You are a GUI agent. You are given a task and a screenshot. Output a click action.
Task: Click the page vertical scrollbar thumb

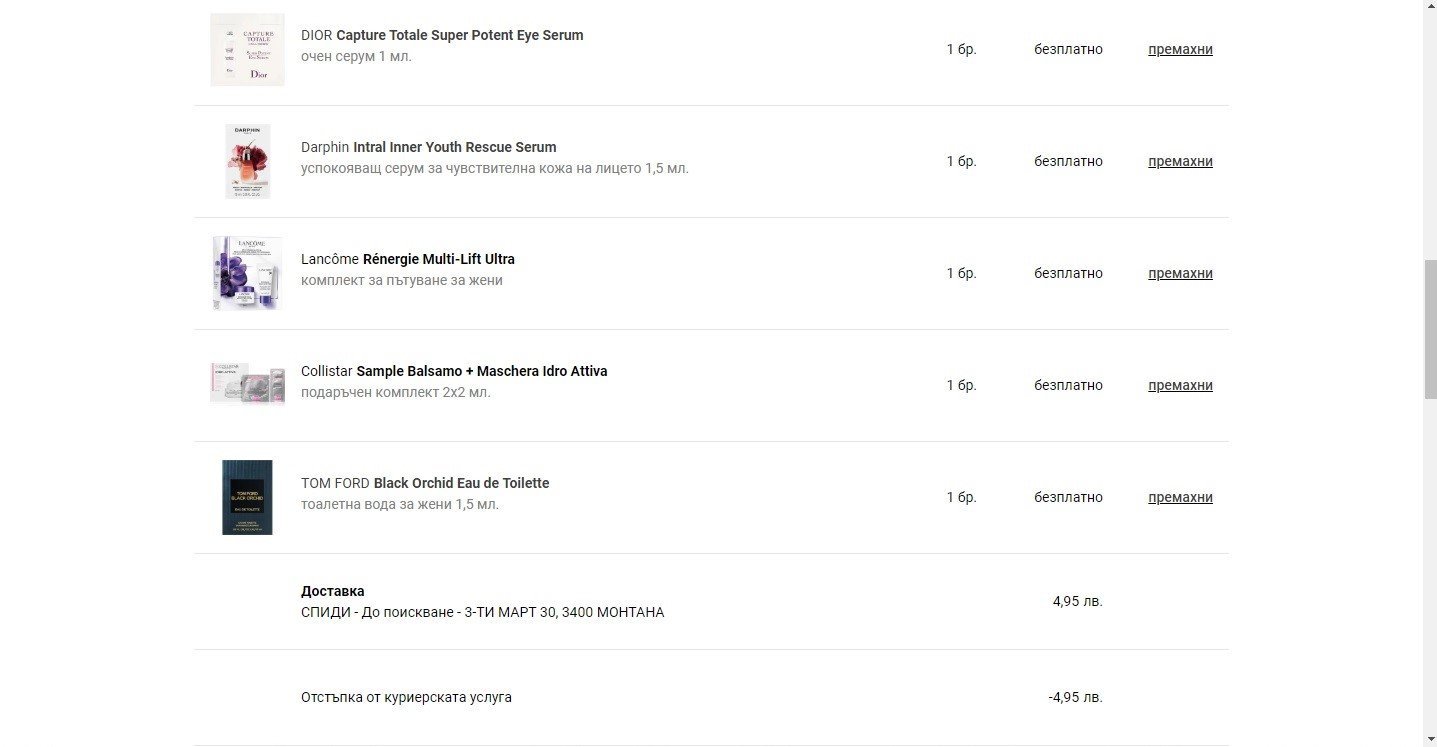click(x=1430, y=330)
